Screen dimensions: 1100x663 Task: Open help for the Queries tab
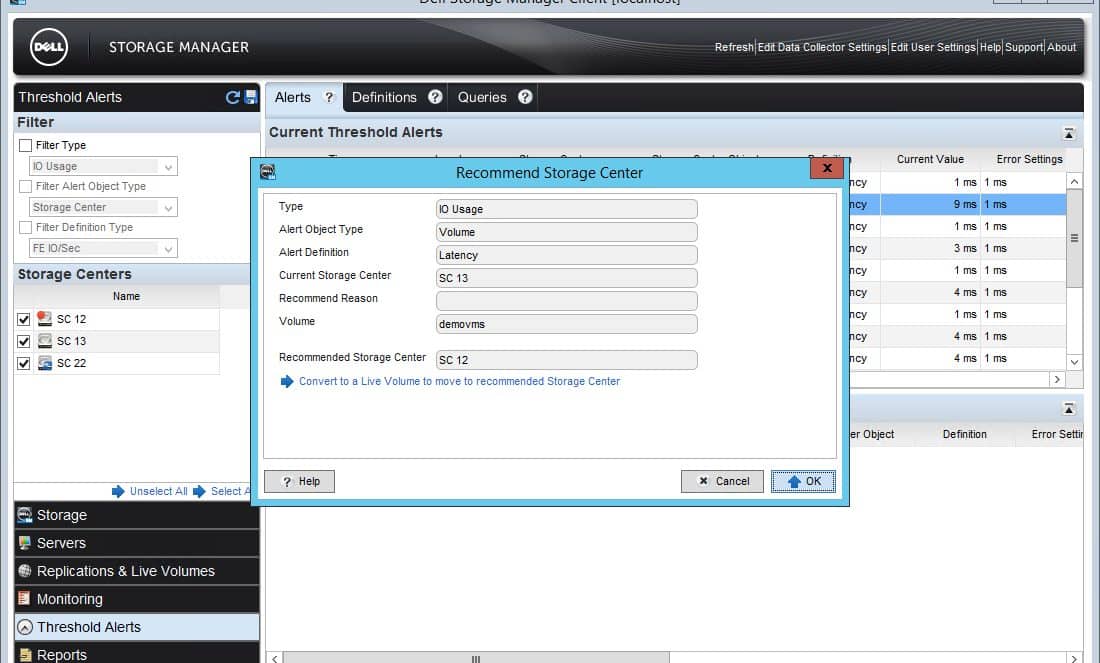coord(525,97)
